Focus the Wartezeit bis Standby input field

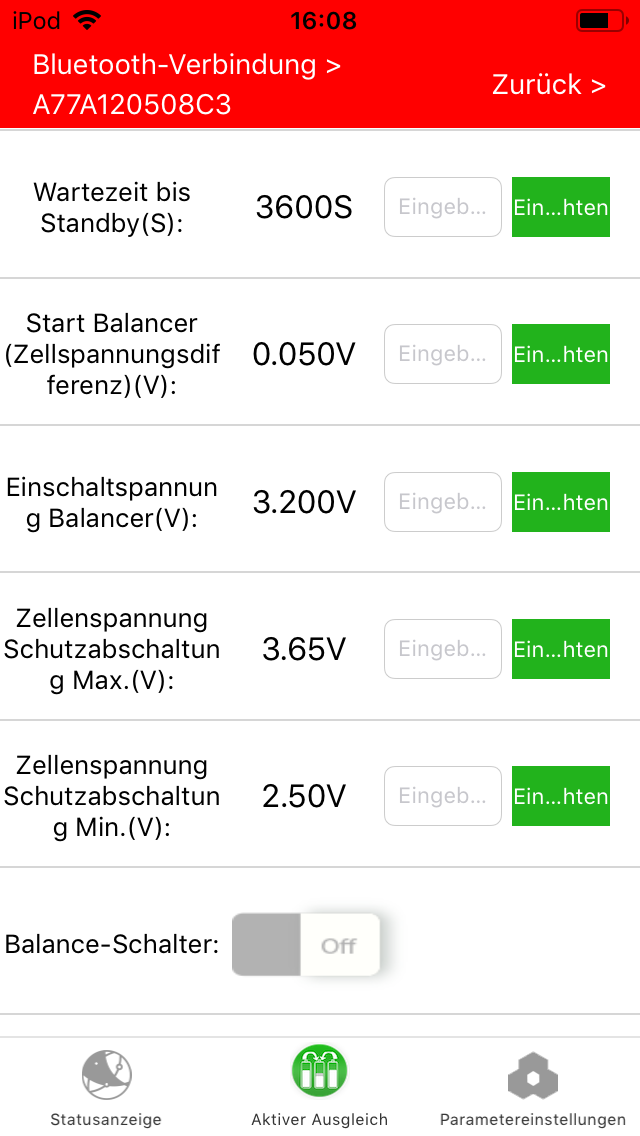pyautogui.click(x=443, y=207)
